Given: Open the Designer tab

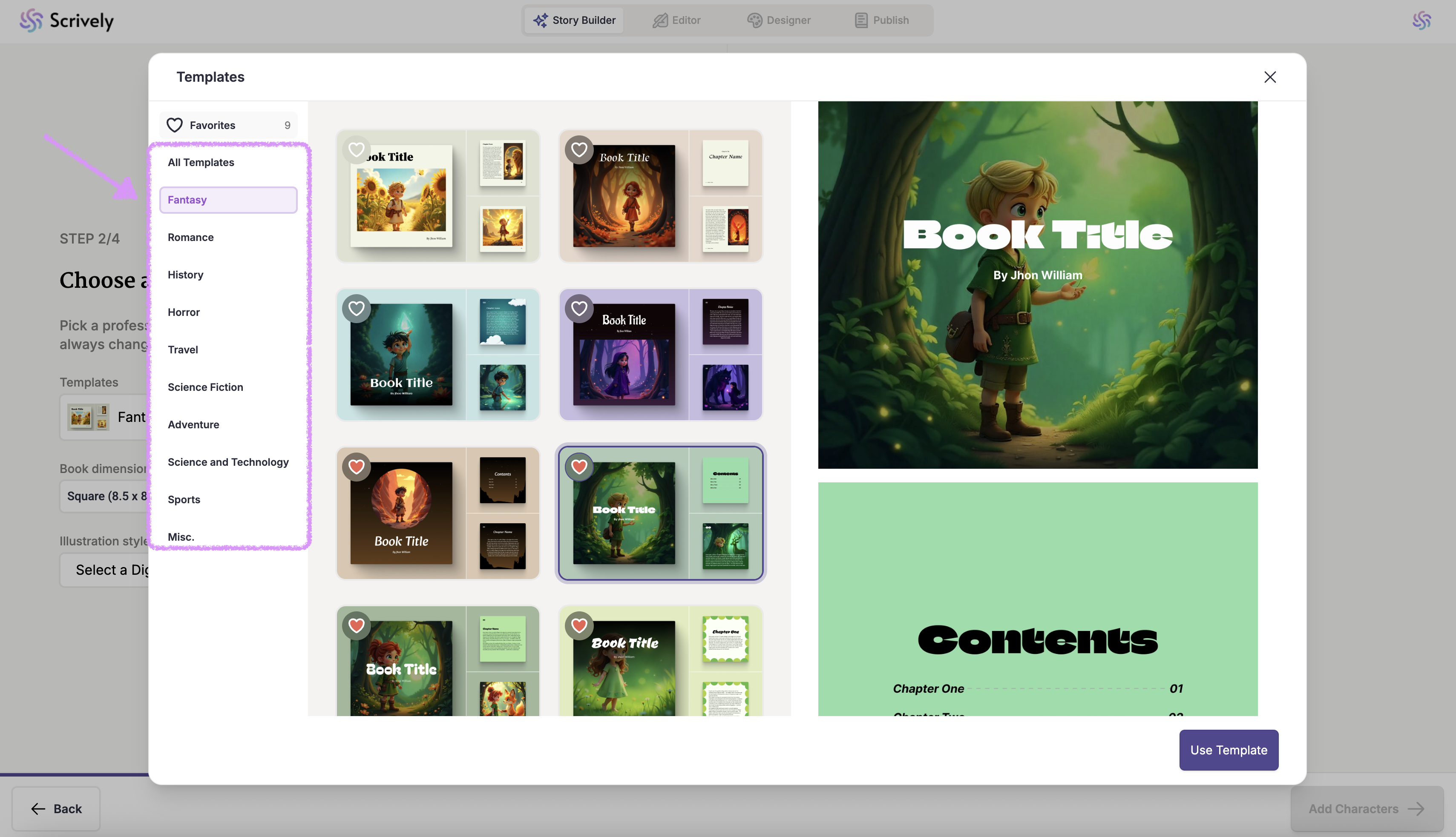Looking at the screenshot, I should pyautogui.click(x=779, y=20).
